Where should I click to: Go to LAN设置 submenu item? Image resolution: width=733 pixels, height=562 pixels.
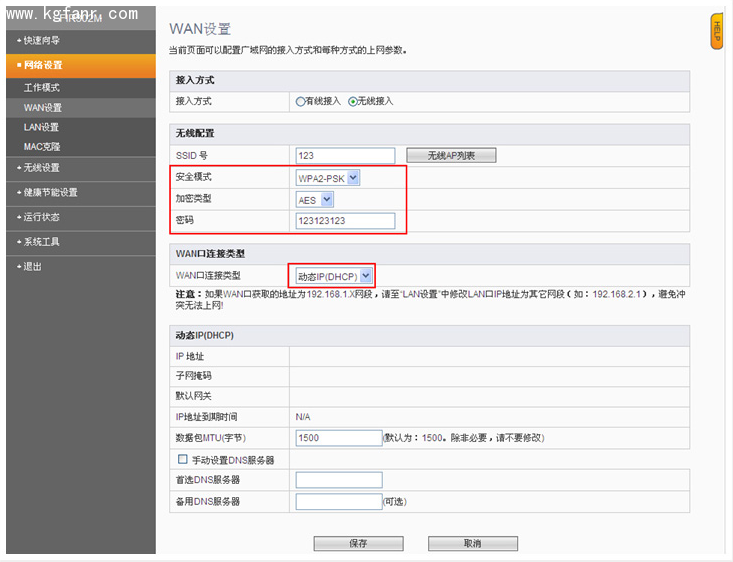tap(41, 127)
